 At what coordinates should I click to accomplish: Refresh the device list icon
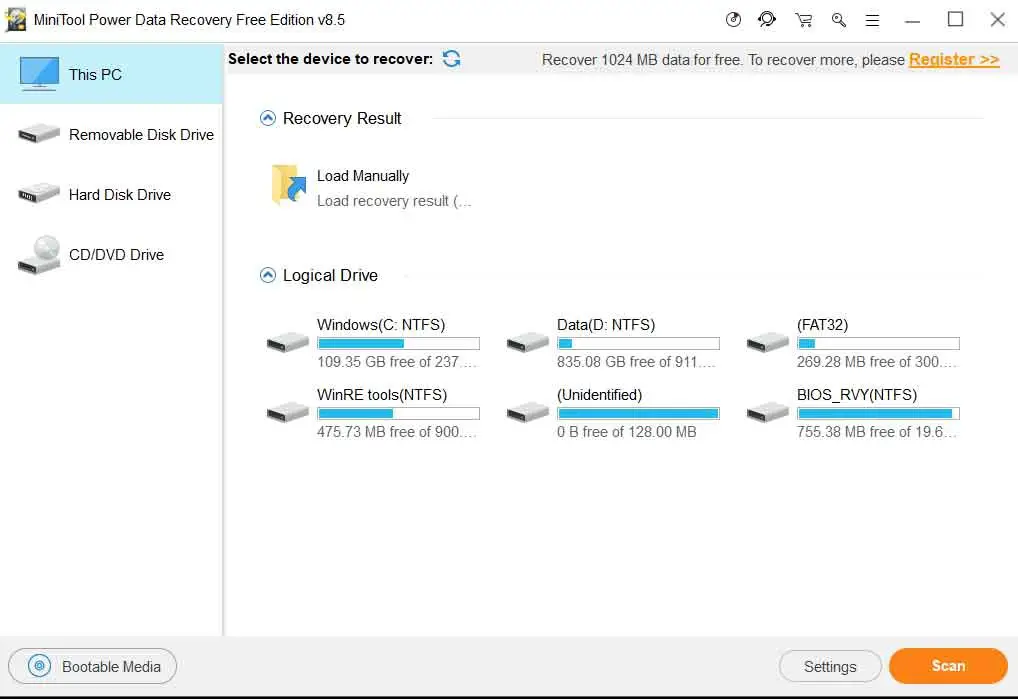[x=451, y=59]
